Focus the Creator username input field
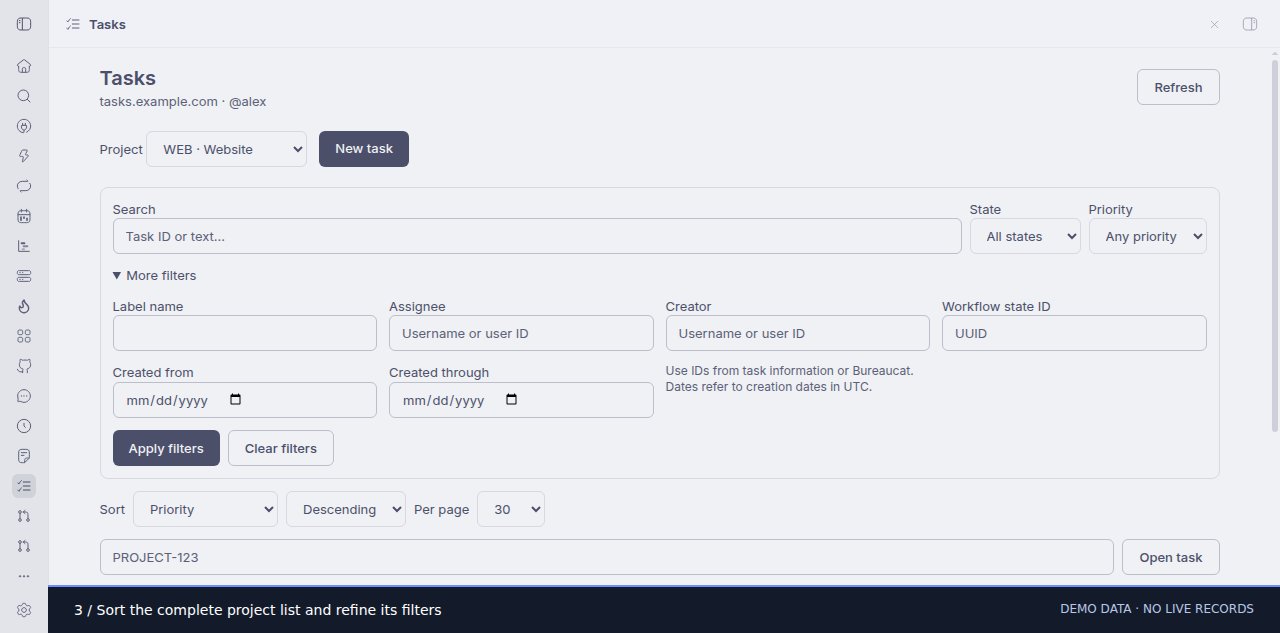The image size is (1280, 633). point(798,333)
